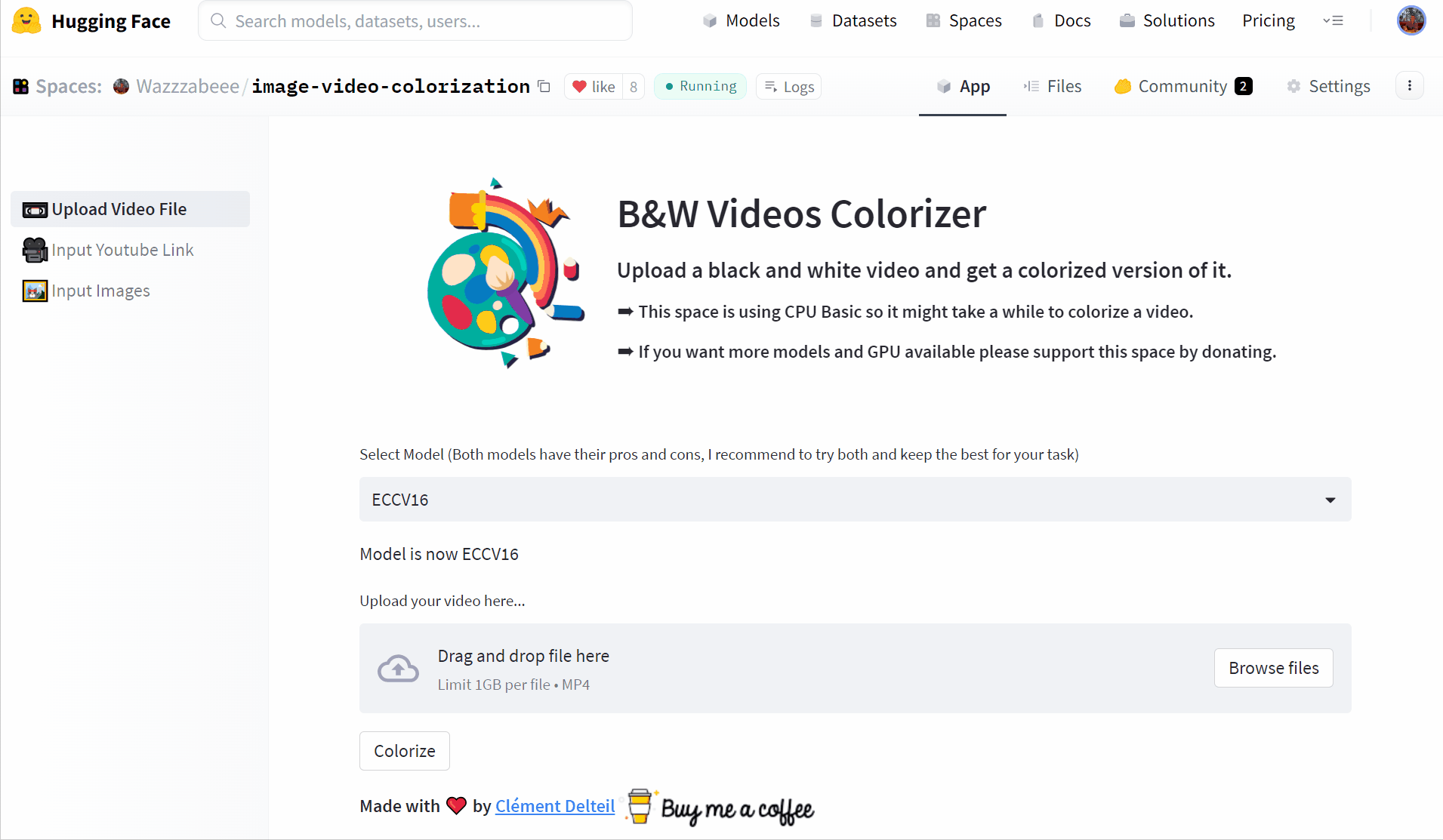1443x840 pixels.
Task: Open the Clément Delteil link
Action: pos(555,806)
